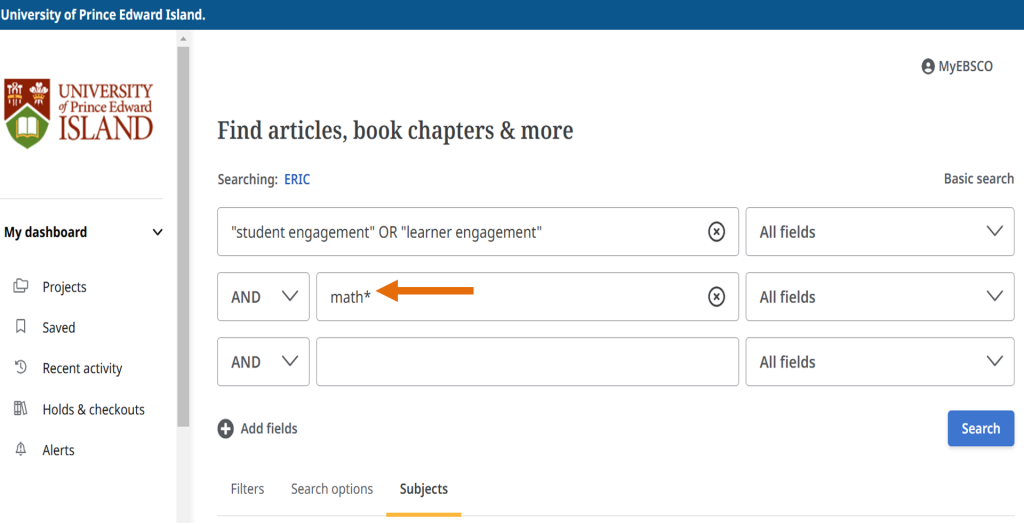Switch to Basic search
The width and height of the screenshot is (1024, 525).
(x=978, y=179)
